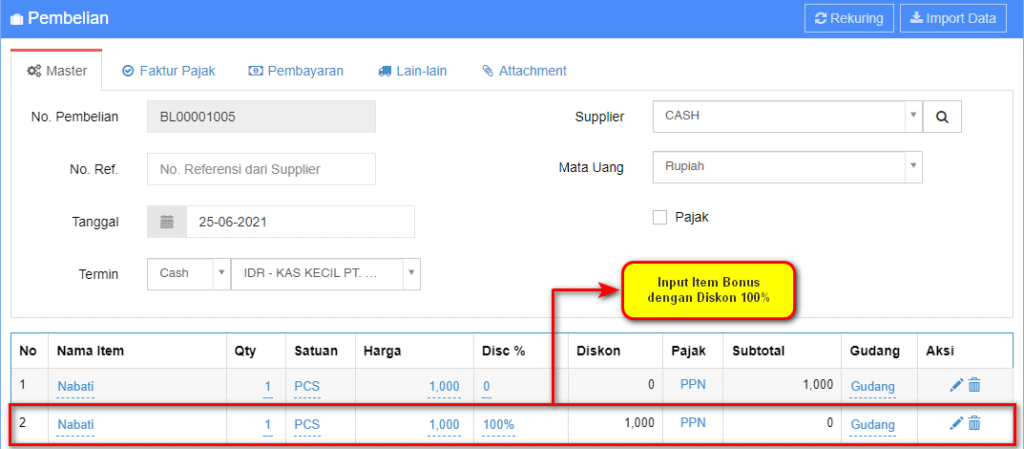Click the trash delete icon in row 1
The height and width of the screenshot is (449, 1024).
pos(975,386)
